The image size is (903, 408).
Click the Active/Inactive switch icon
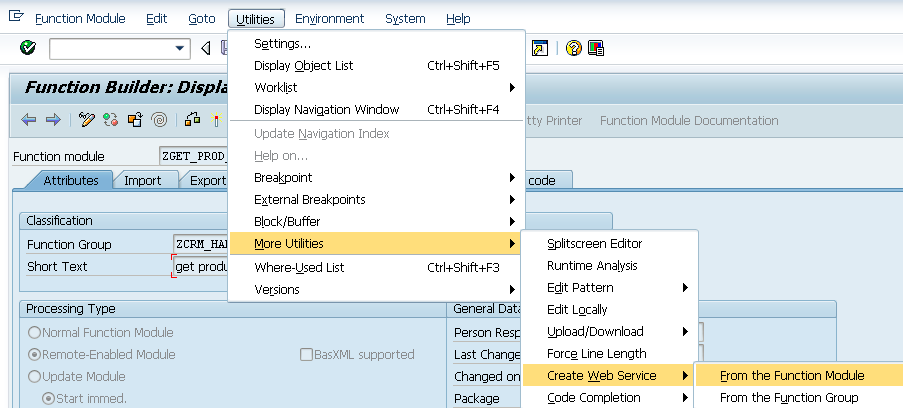111,120
